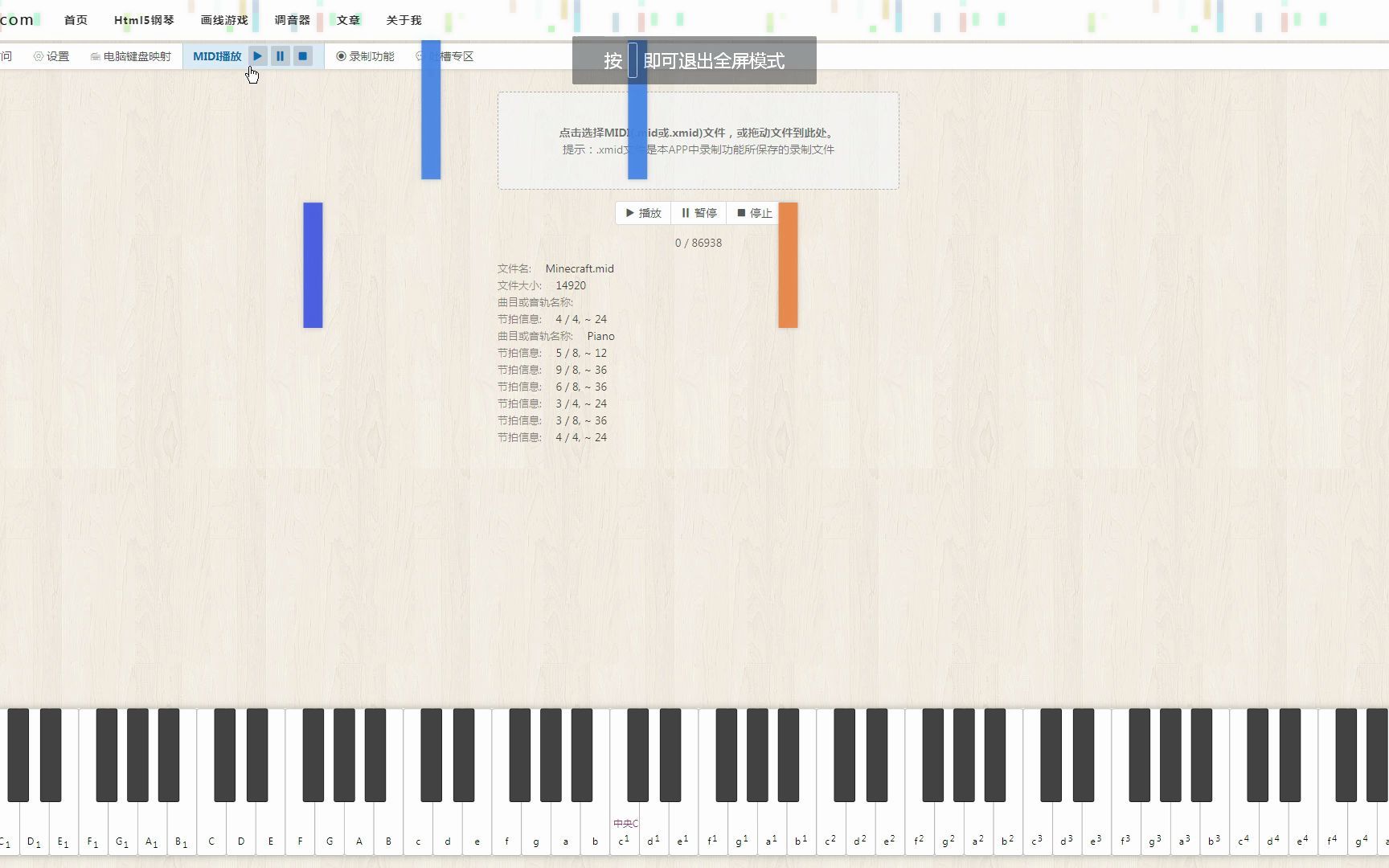
Task: Play the low white key labeled D1
Action: coord(34,828)
